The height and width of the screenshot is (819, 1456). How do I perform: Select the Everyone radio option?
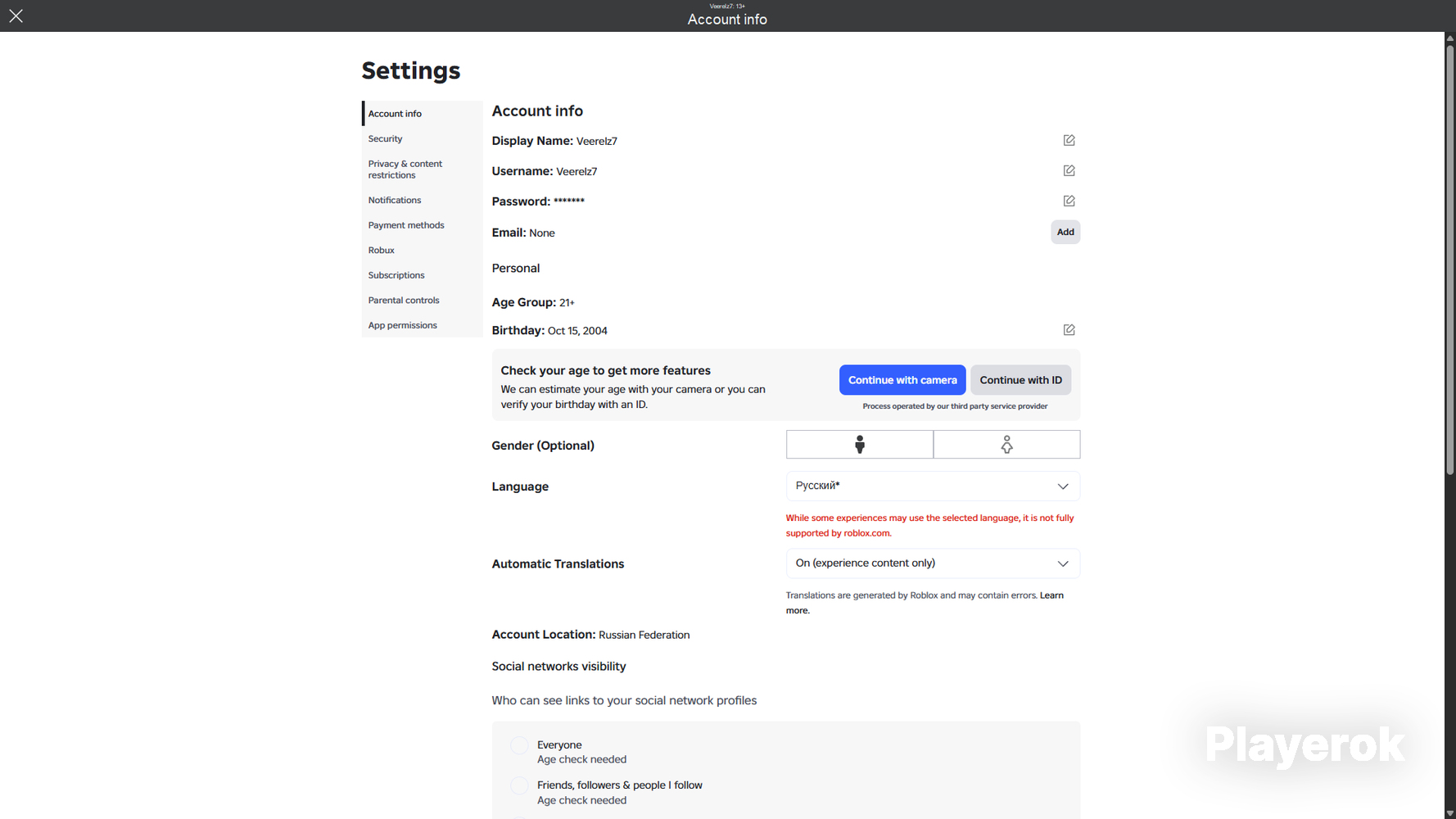[x=519, y=745]
